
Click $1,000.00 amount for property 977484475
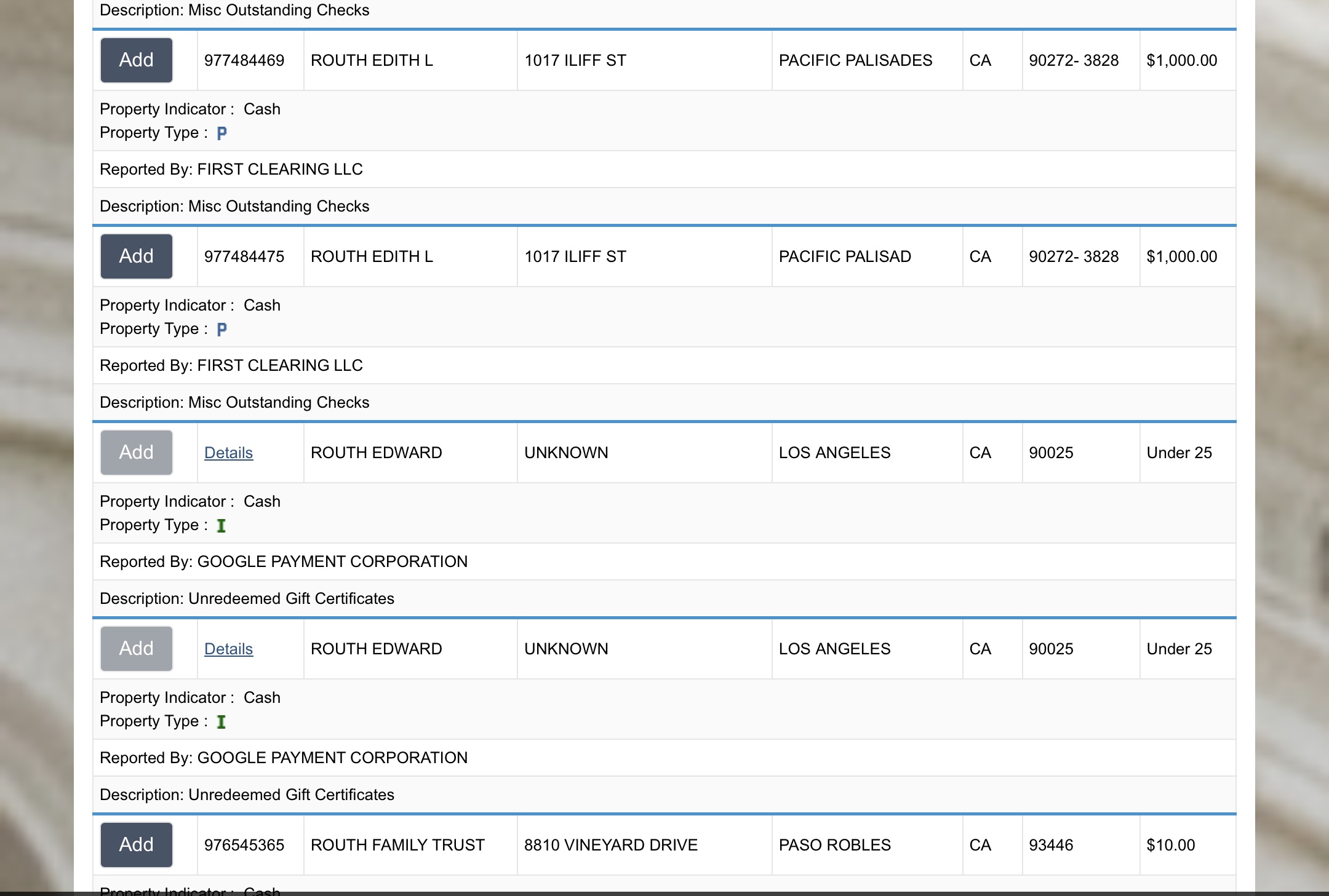pos(1182,256)
